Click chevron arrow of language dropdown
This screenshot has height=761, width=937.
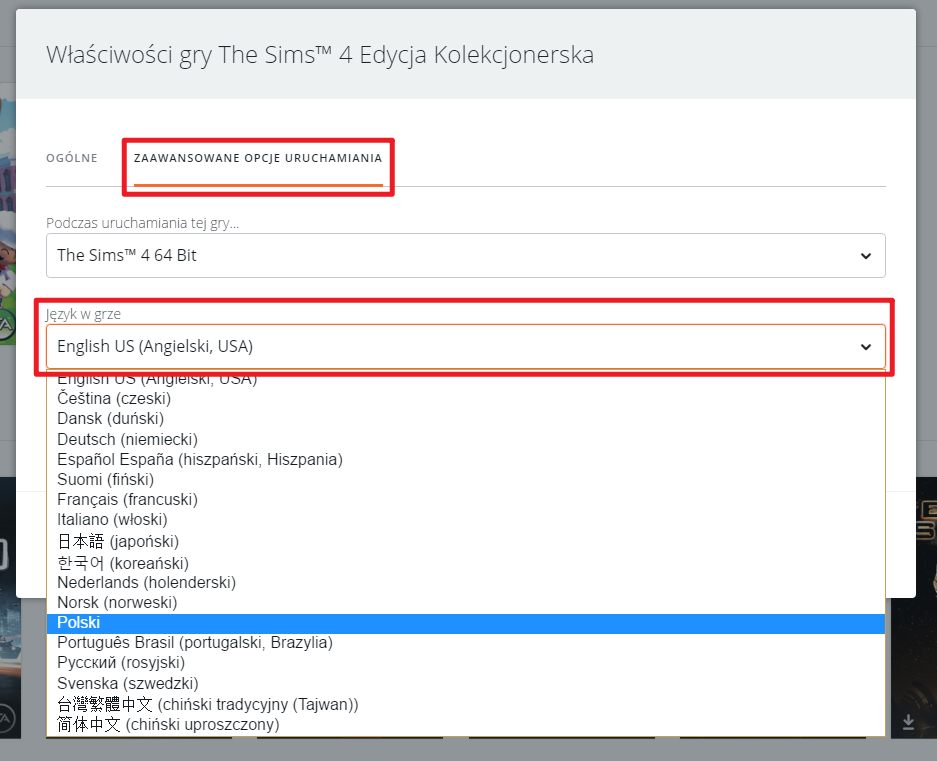865,347
